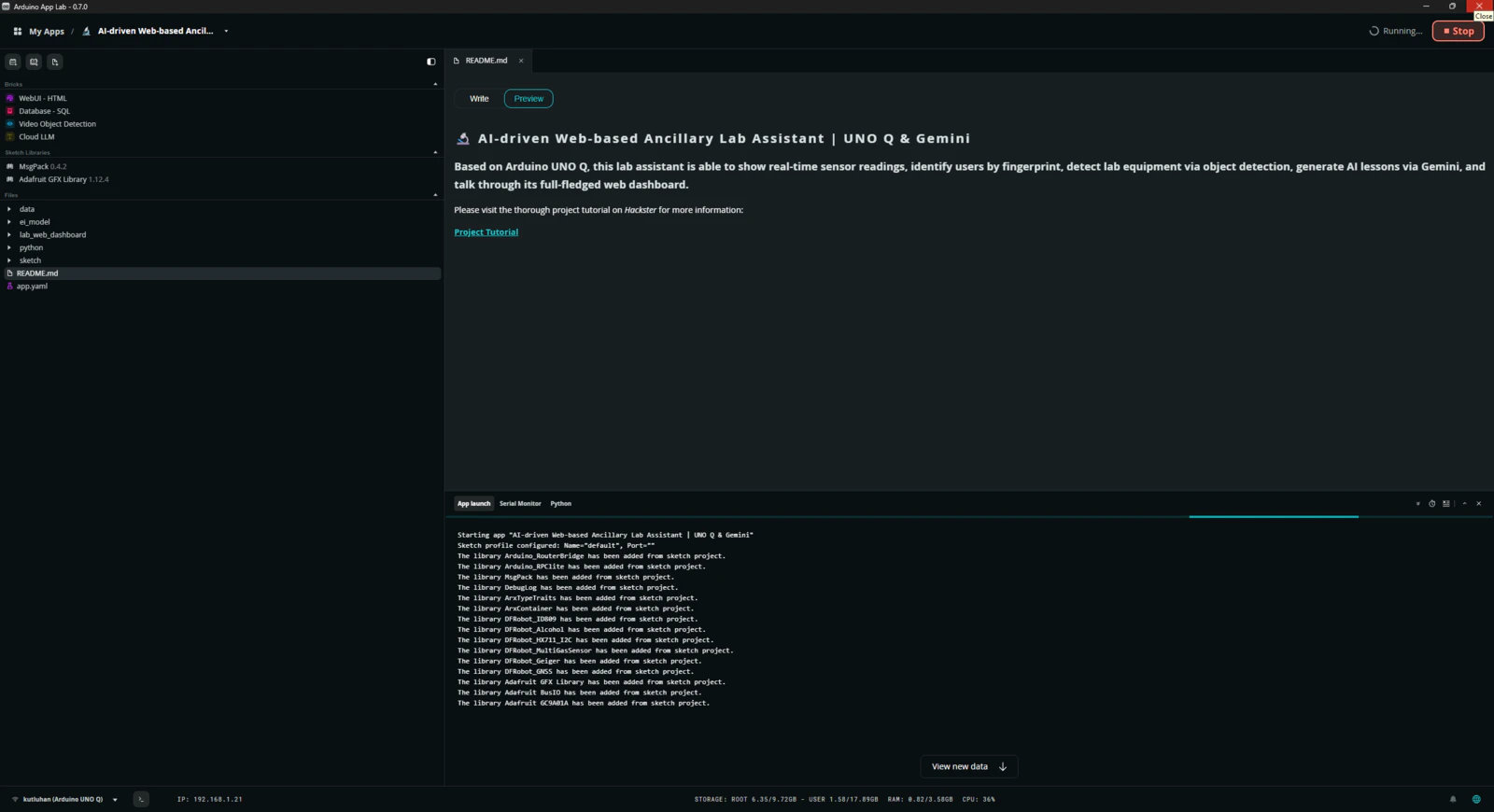Select the App launch console tab
The image size is (1494, 812).
[473, 504]
